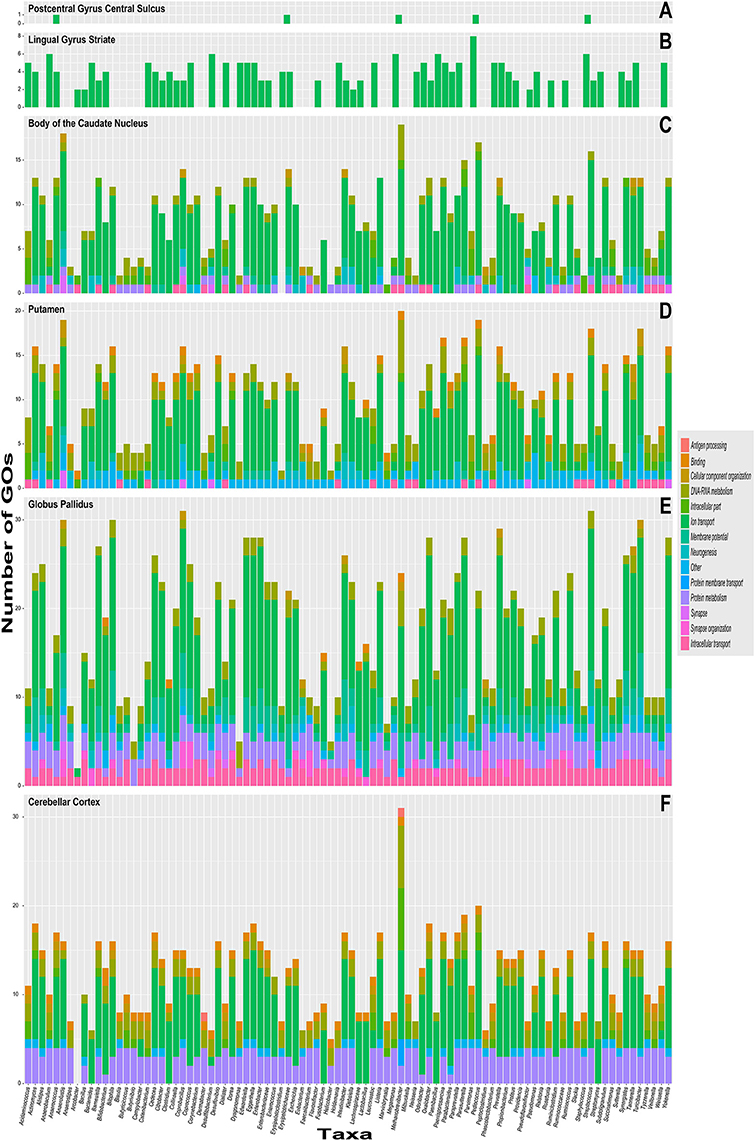The height and width of the screenshot is (1140, 754).
Task: Select the 'Intracellular part' legend label
Action: click(x=707, y=507)
